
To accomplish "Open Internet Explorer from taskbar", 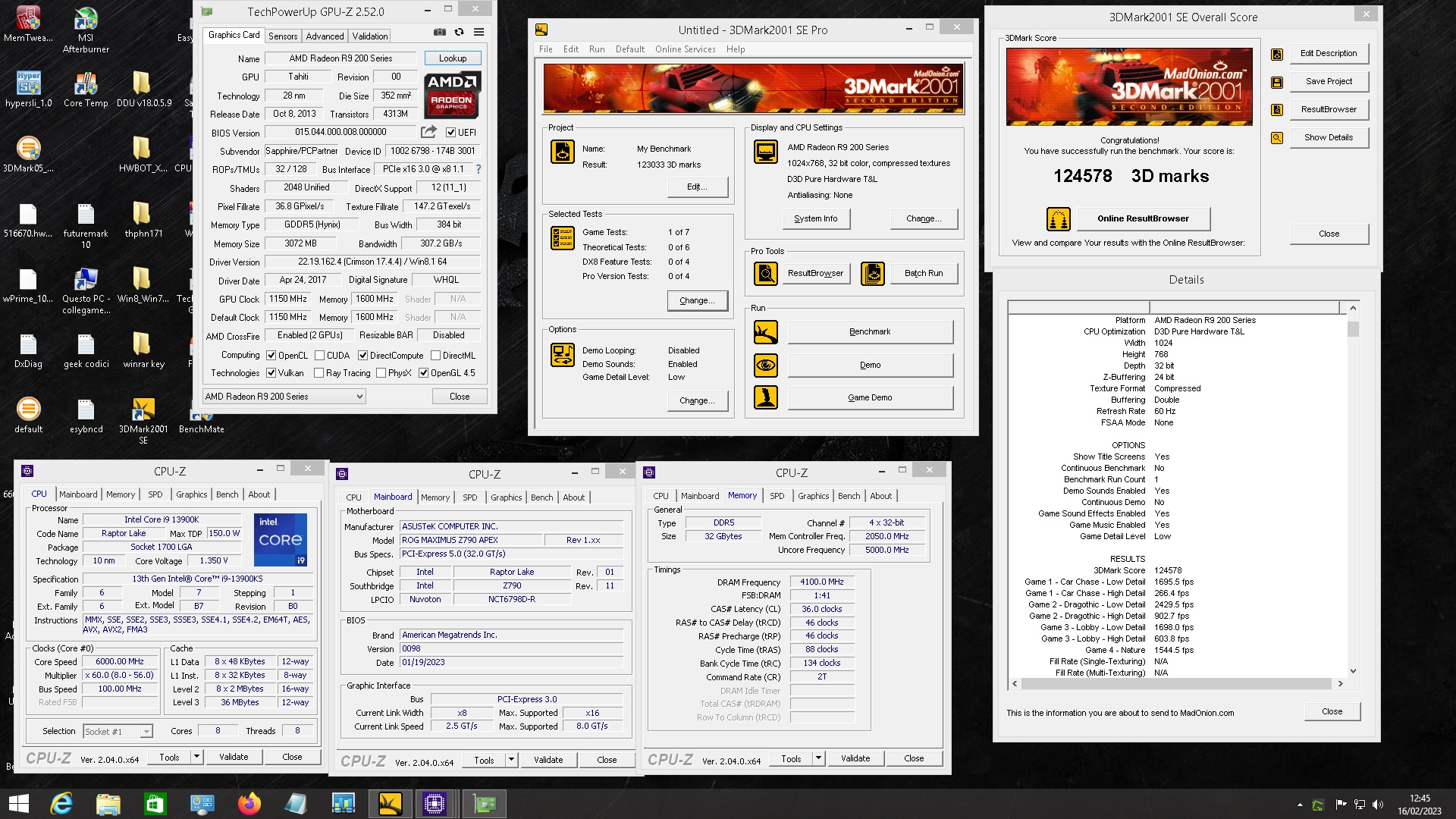I will [61, 804].
